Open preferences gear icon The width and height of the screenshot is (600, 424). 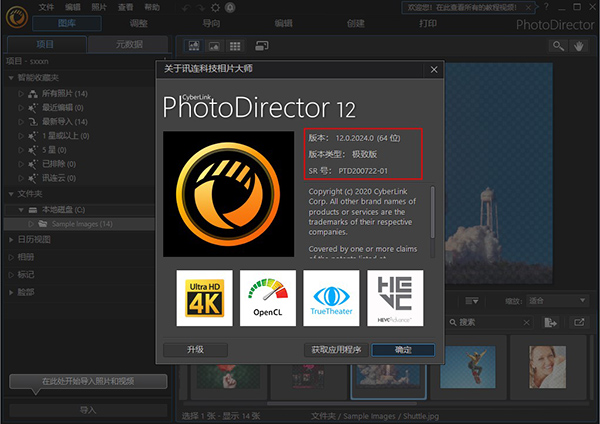pyautogui.click(x=215, y=8)
